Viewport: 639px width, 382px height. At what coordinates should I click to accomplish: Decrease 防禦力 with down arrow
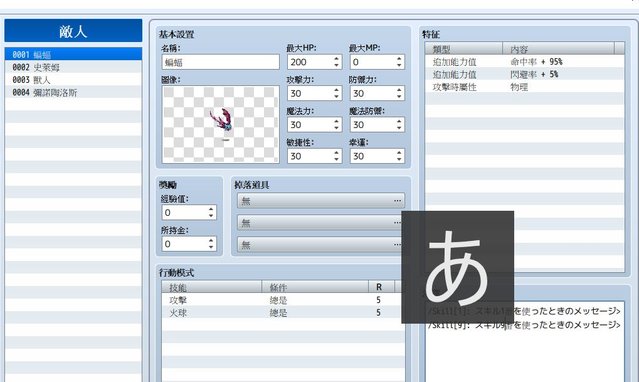click(x=399, y=97)
